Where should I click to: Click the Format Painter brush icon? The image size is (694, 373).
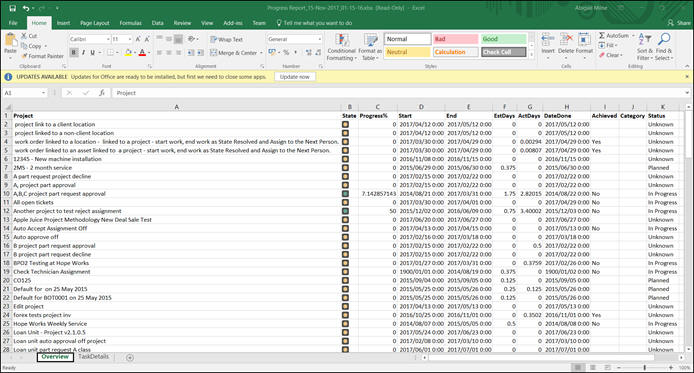tap(24, 56)
